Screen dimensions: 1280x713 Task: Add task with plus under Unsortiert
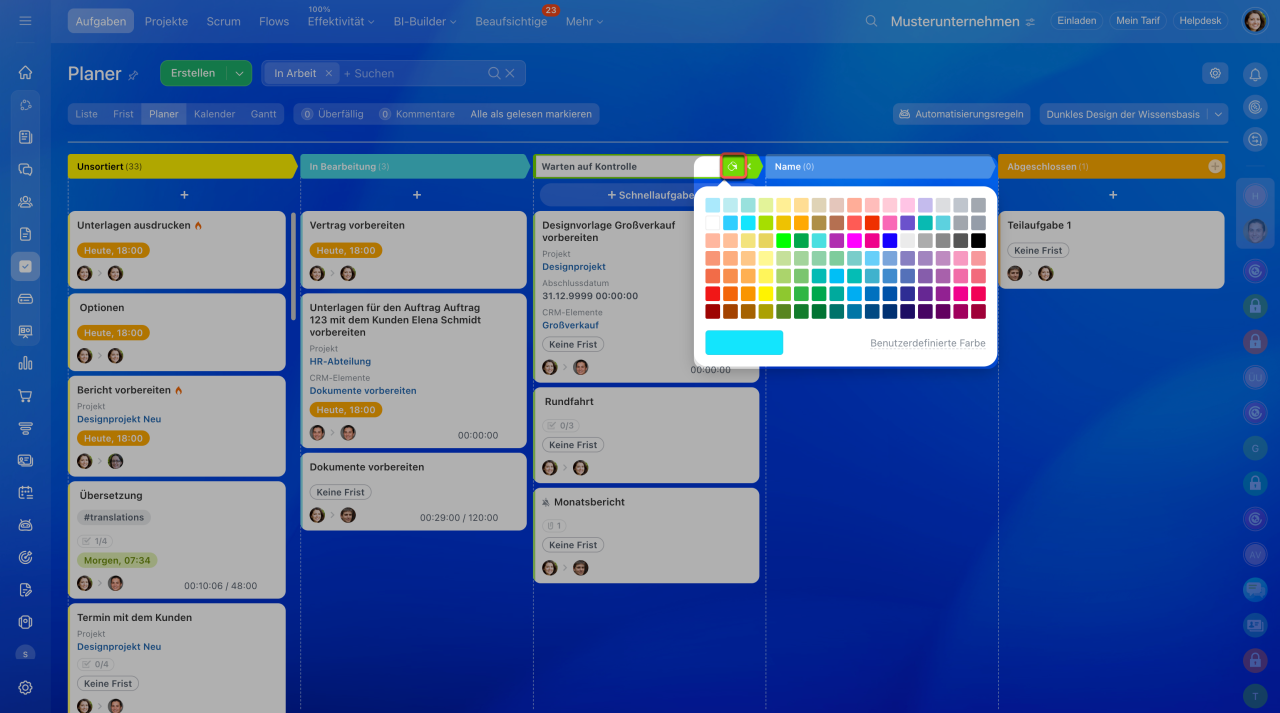(184, 195)
